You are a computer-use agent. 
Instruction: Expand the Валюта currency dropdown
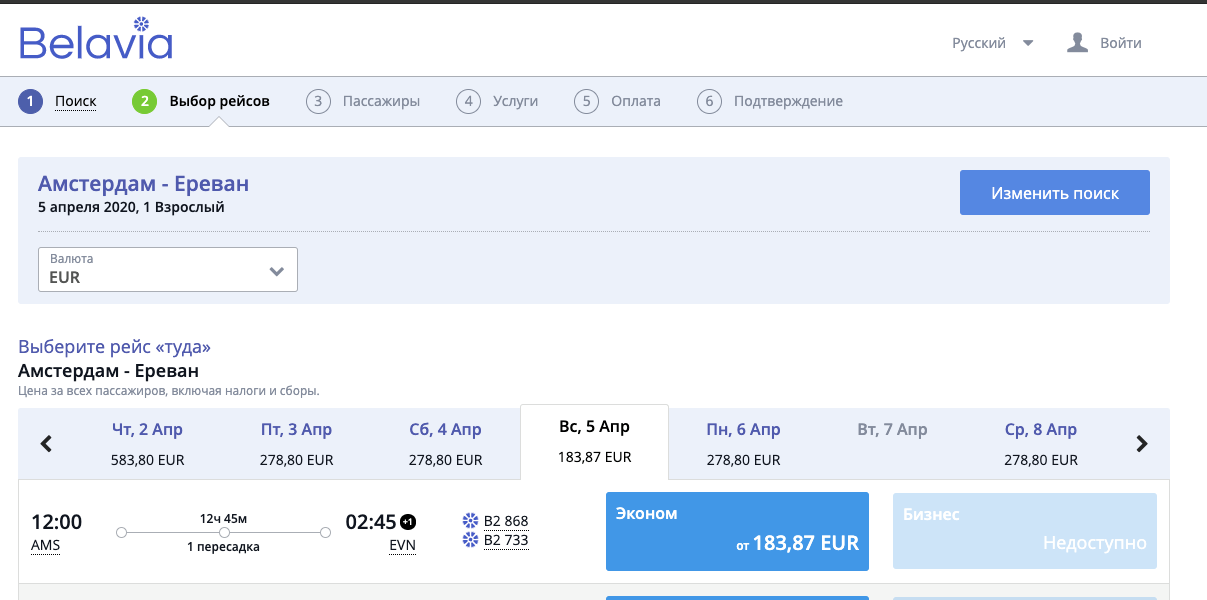tap(168, 270)
